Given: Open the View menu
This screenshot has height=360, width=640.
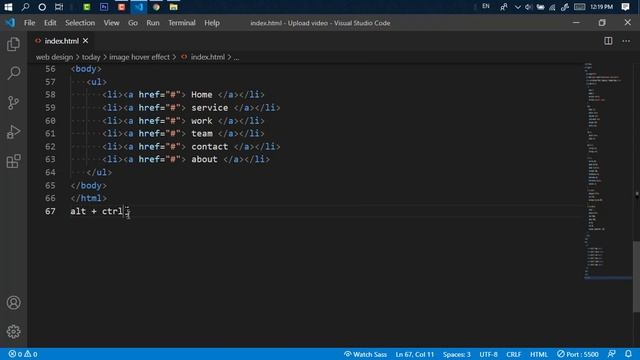Looking at the screenshot, I should (x=111, y=23).
